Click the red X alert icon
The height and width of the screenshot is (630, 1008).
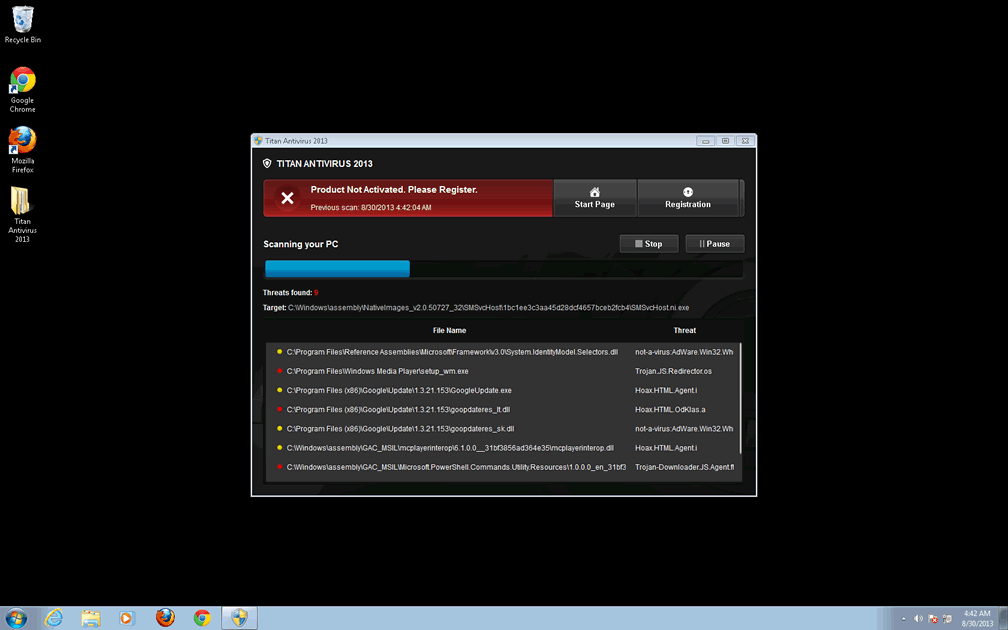point(287,198)
